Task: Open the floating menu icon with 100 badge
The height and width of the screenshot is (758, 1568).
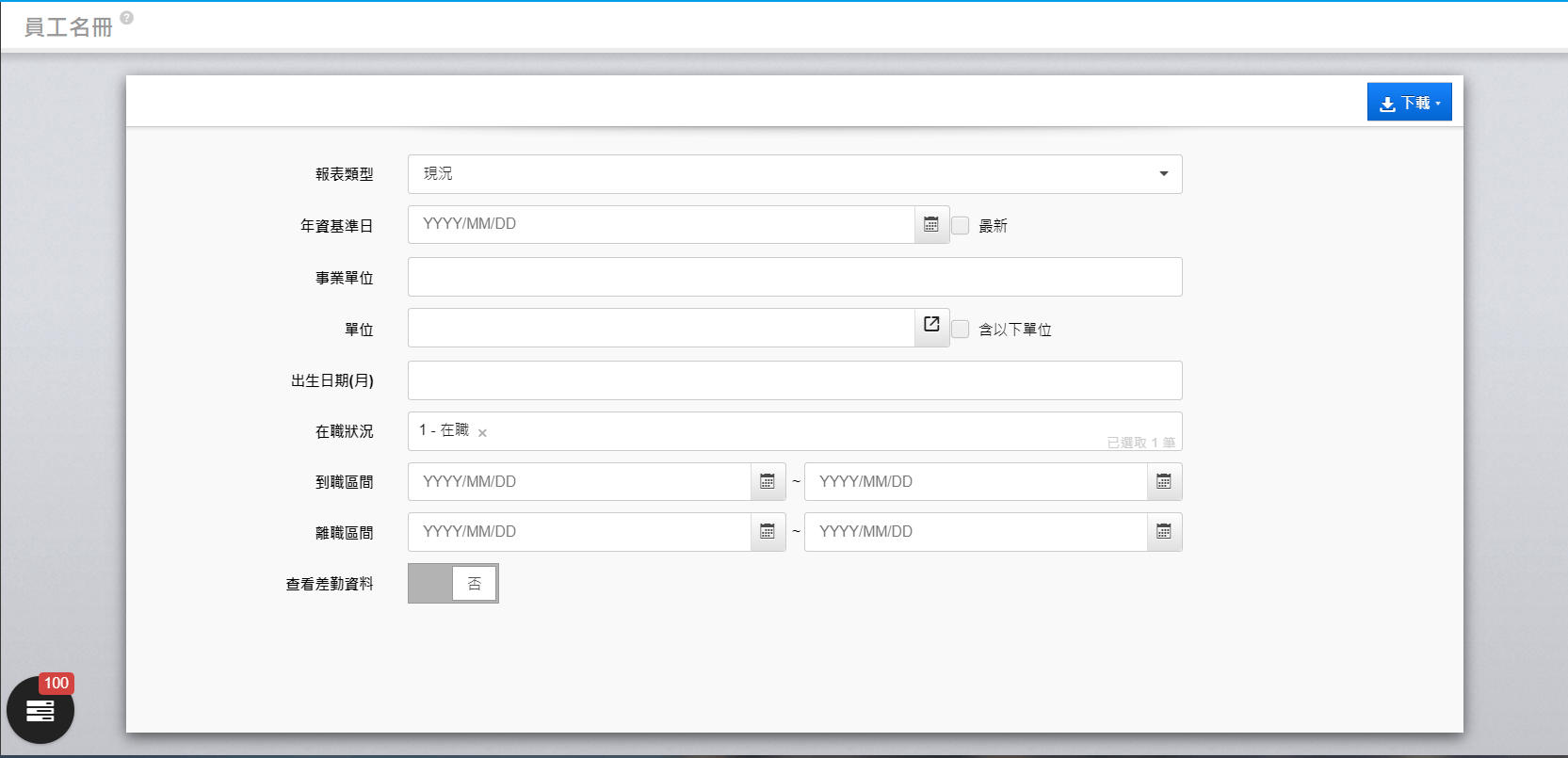Action: click(40, 710)
